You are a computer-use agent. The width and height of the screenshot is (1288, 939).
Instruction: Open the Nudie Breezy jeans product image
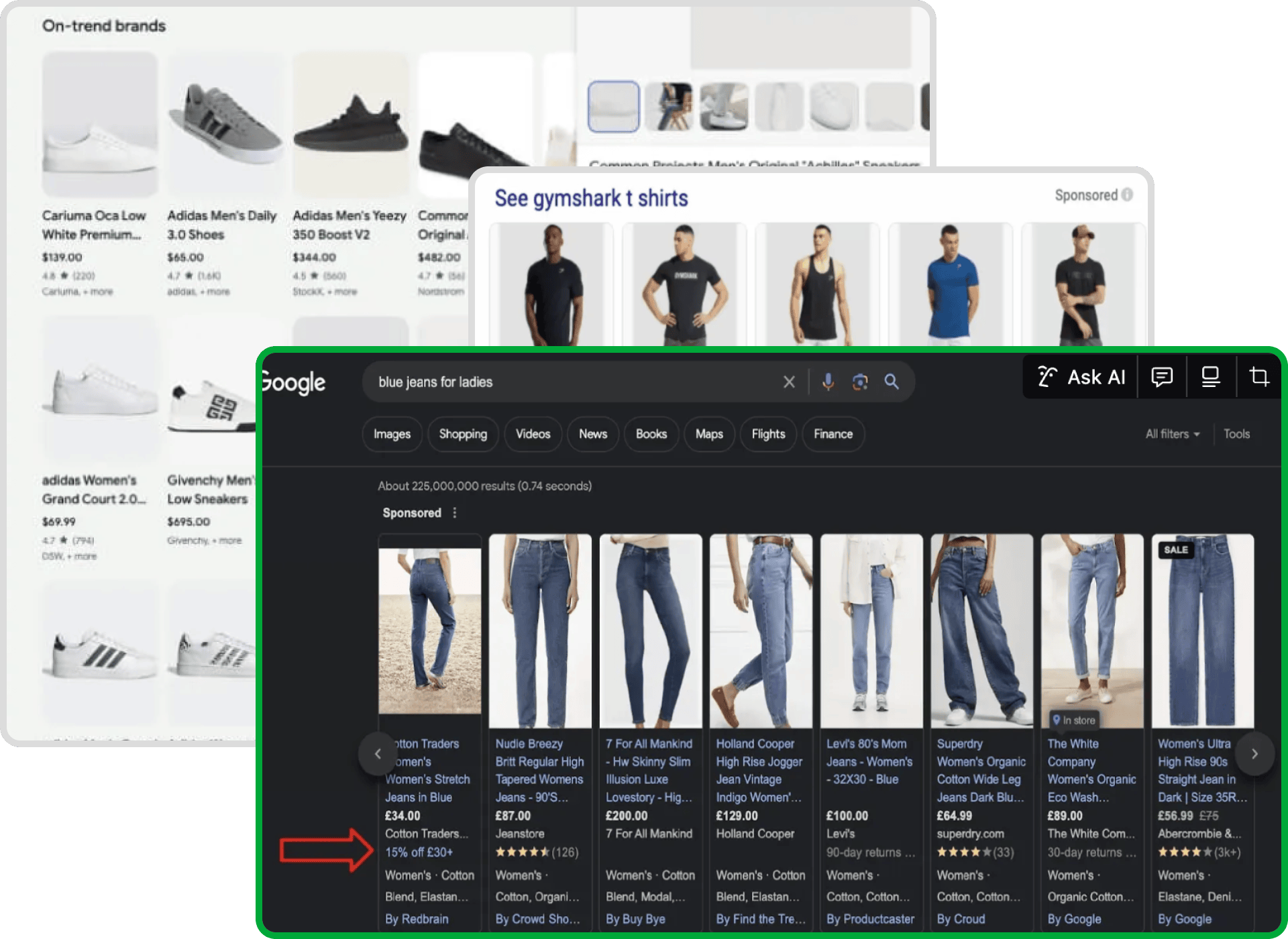pos(540,630)
